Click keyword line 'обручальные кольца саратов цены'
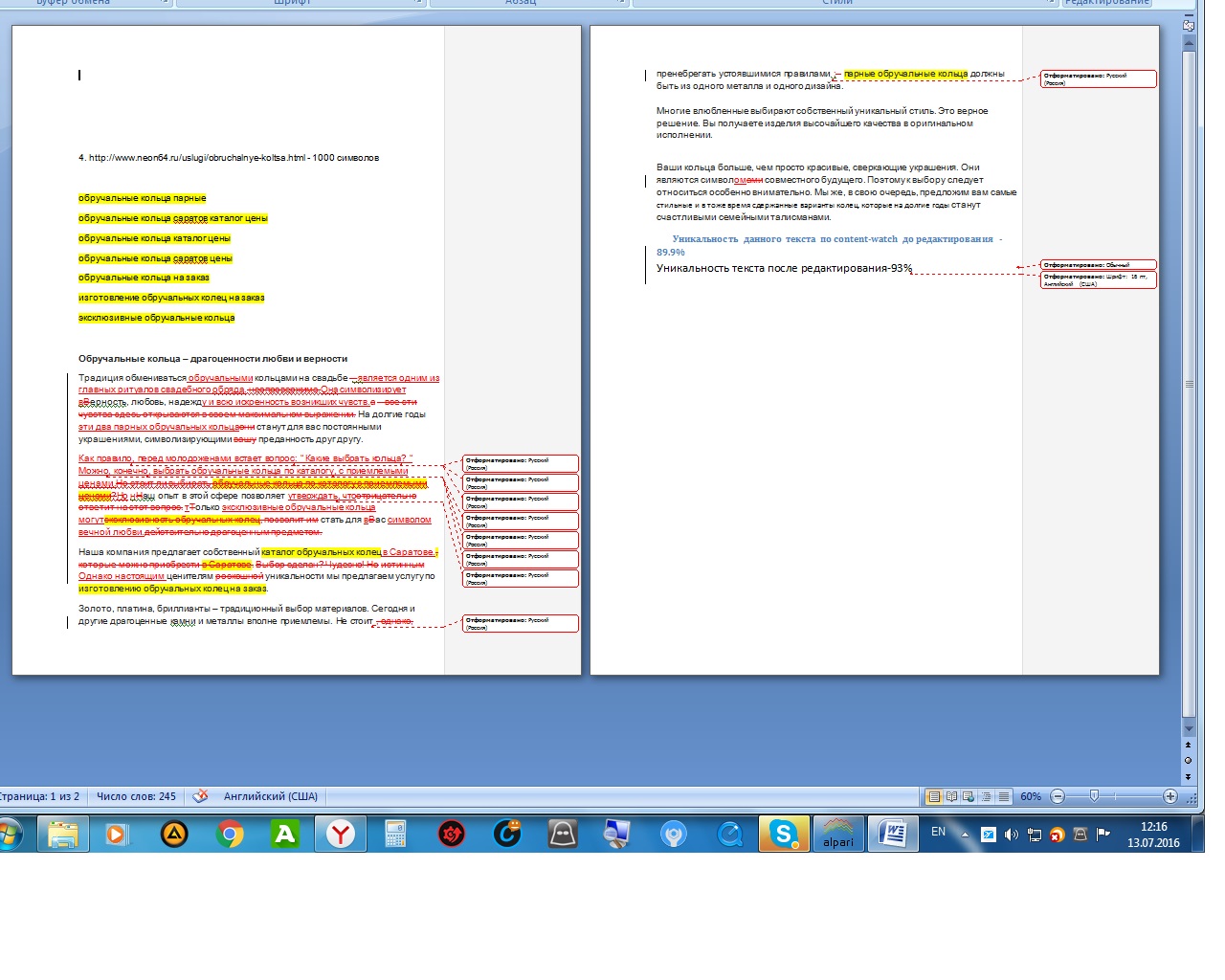This screenshot has width=1225, height=980. click(155, 258)
